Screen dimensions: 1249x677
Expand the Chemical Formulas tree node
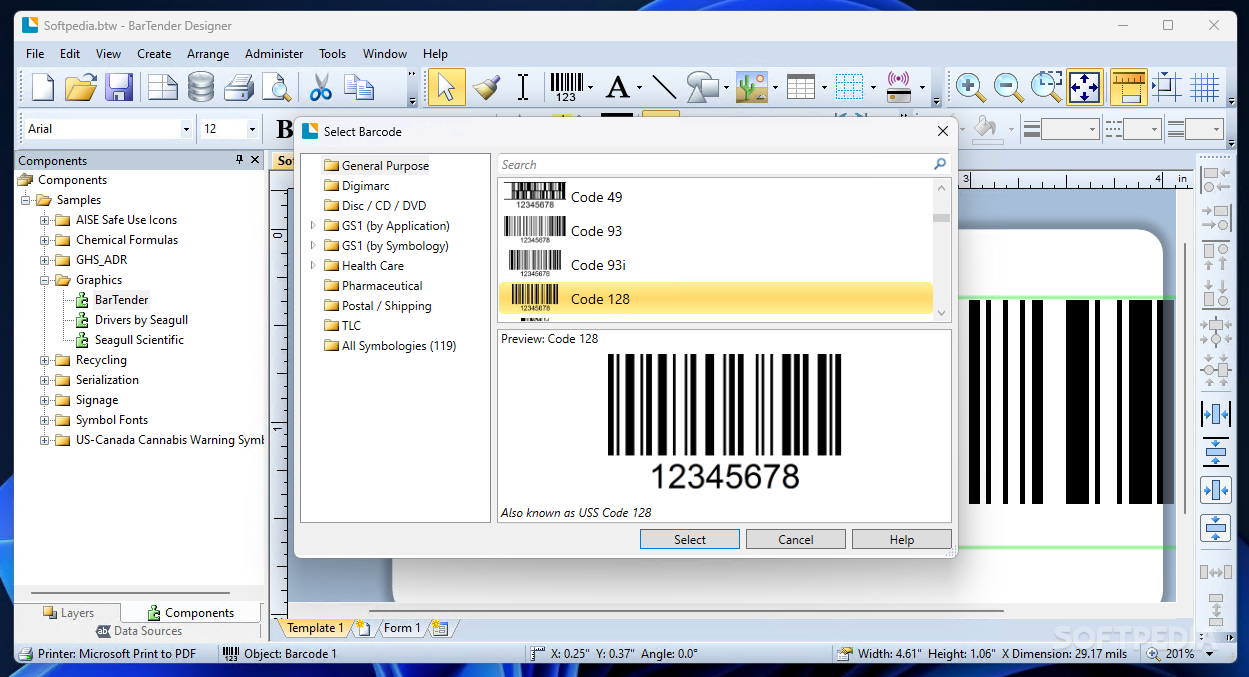click(45, 240)
